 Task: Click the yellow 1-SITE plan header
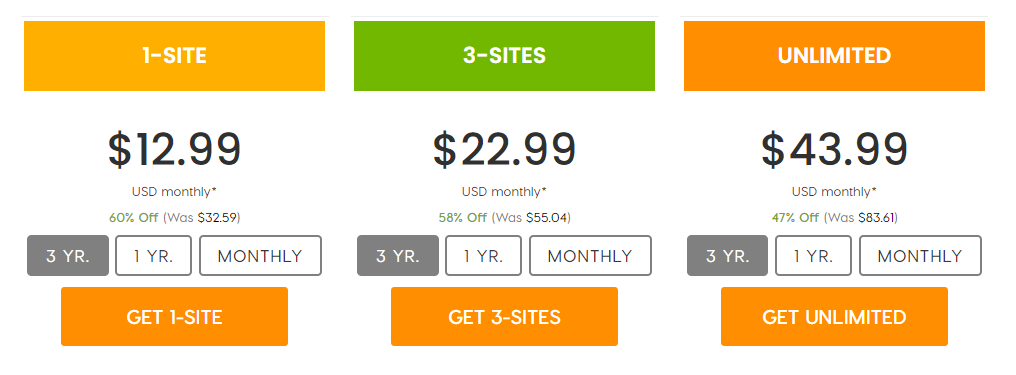174,56
